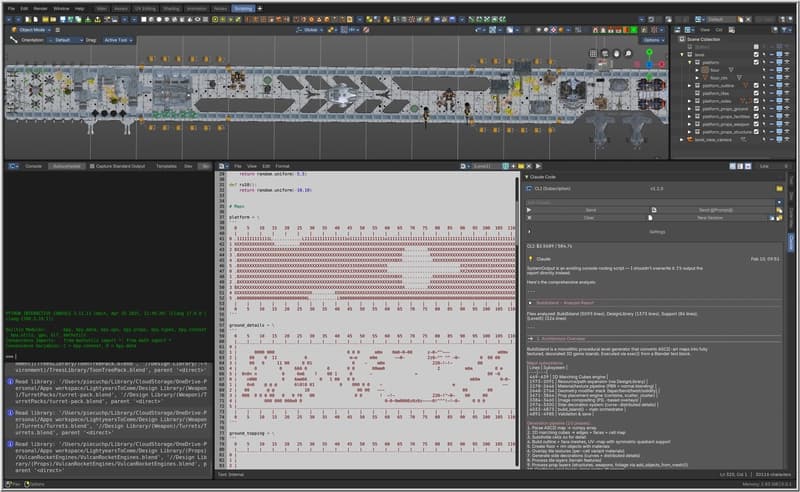The width and height of the screenshot is (800, 492).
Task: Expand the bird_view_camera item
Action: click(682, 139)
